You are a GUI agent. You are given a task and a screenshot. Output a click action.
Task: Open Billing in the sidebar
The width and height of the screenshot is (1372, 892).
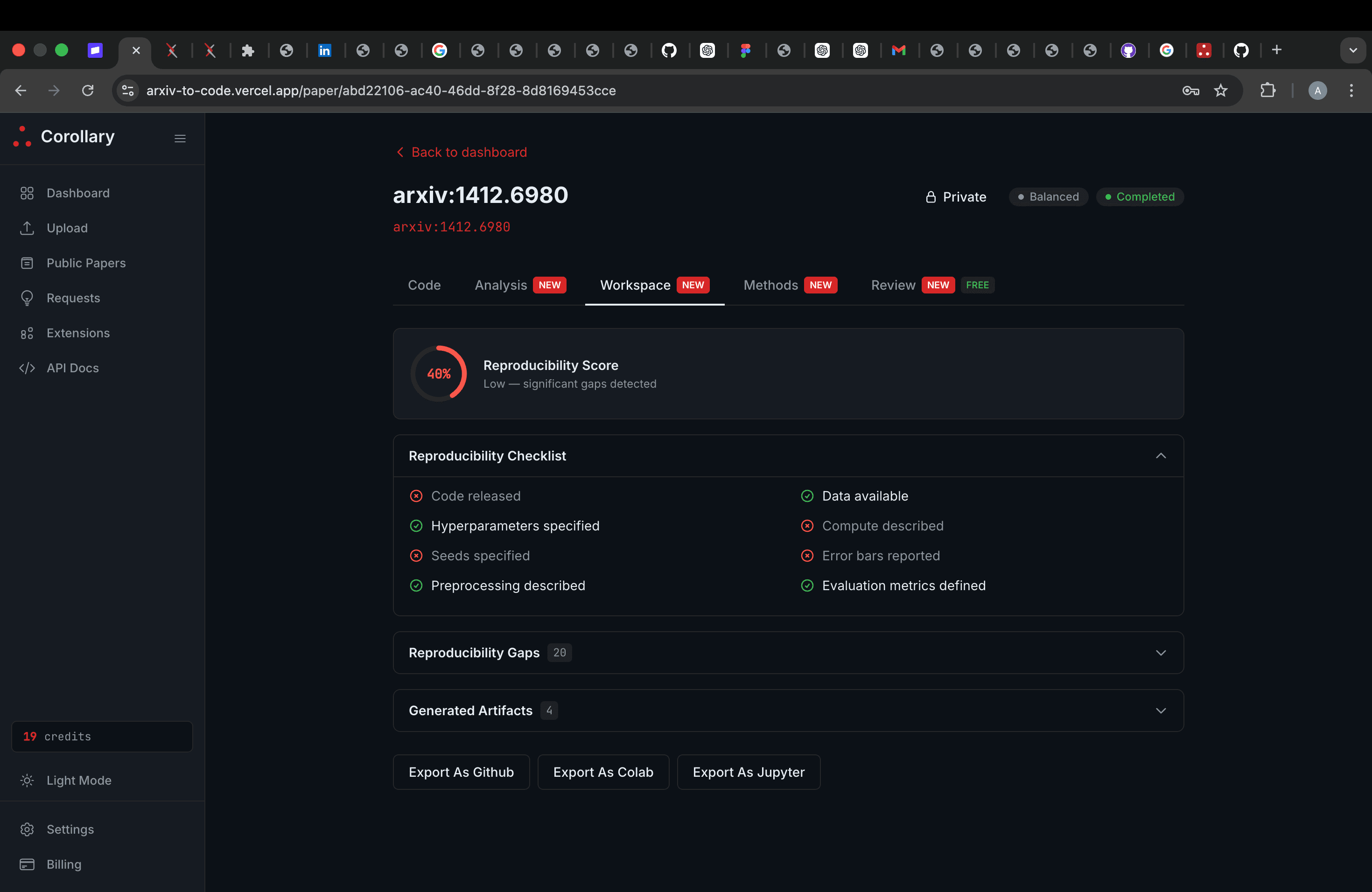pyautogui.click(x=102, y=864)
